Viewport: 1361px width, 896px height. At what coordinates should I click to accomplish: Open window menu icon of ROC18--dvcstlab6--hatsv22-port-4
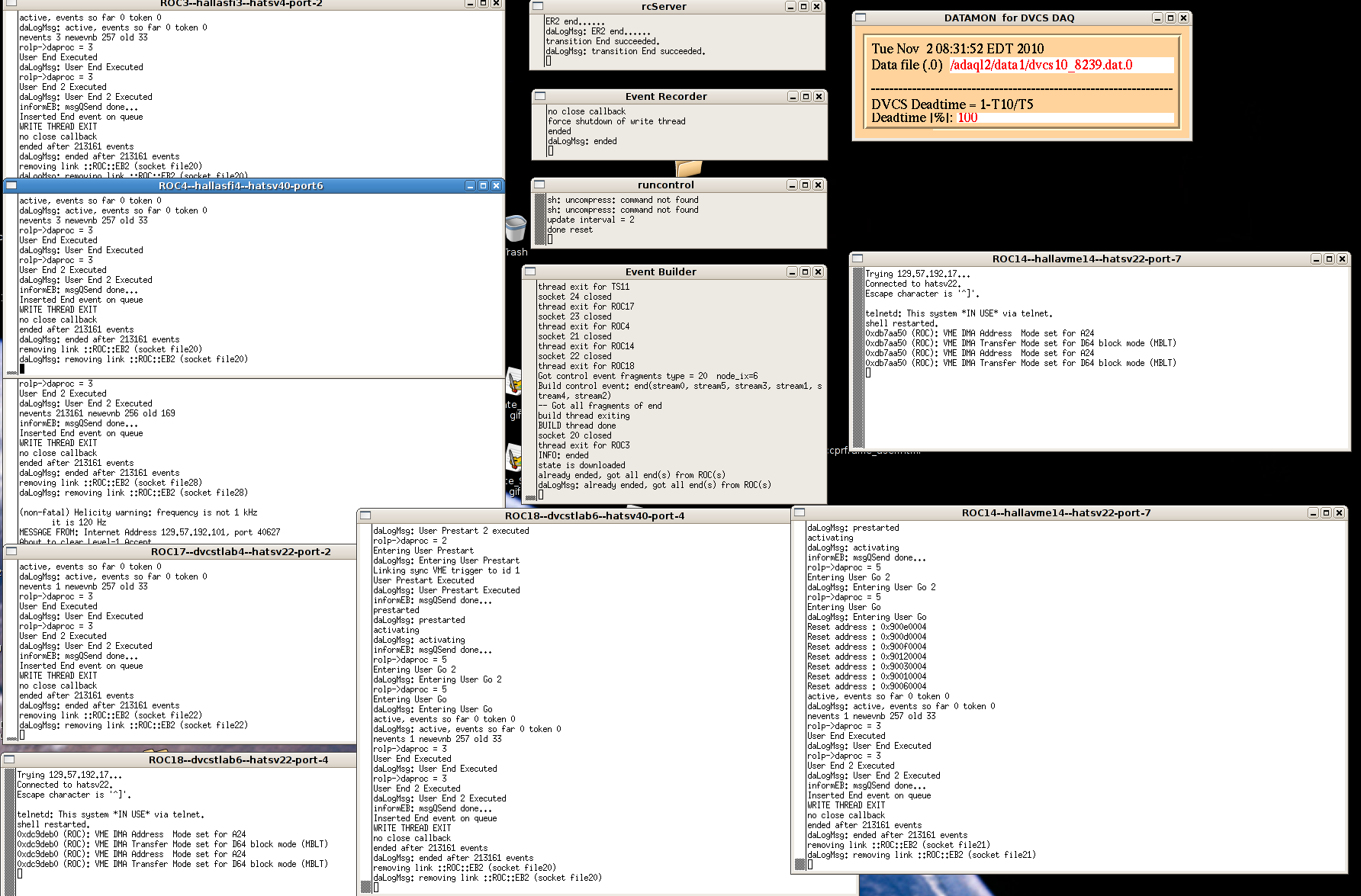click(9, 760)
